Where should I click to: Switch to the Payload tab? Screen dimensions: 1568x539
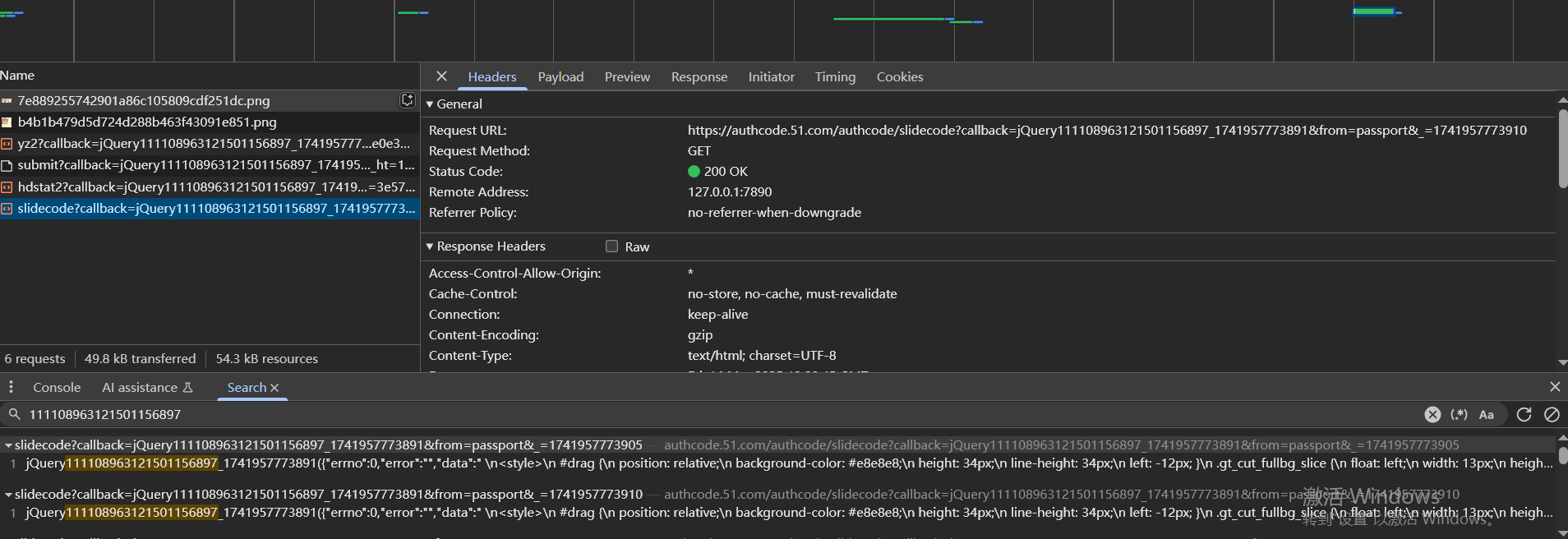(x=560, y=76)
